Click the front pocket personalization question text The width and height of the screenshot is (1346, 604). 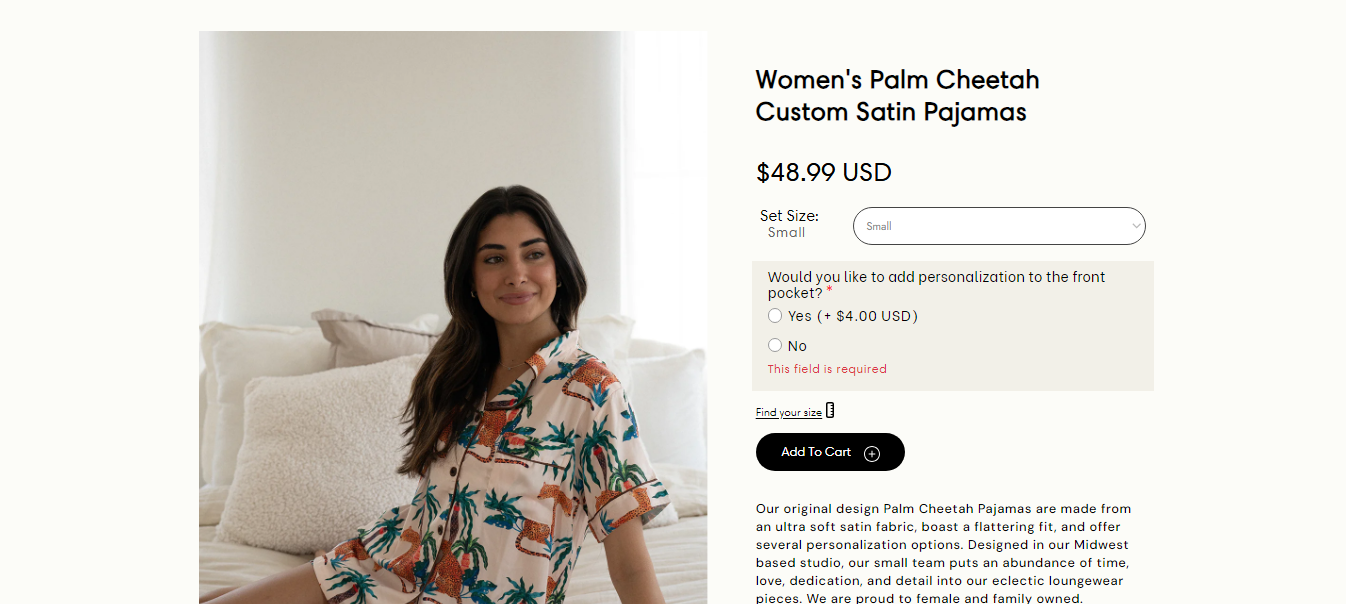point(936,278)
